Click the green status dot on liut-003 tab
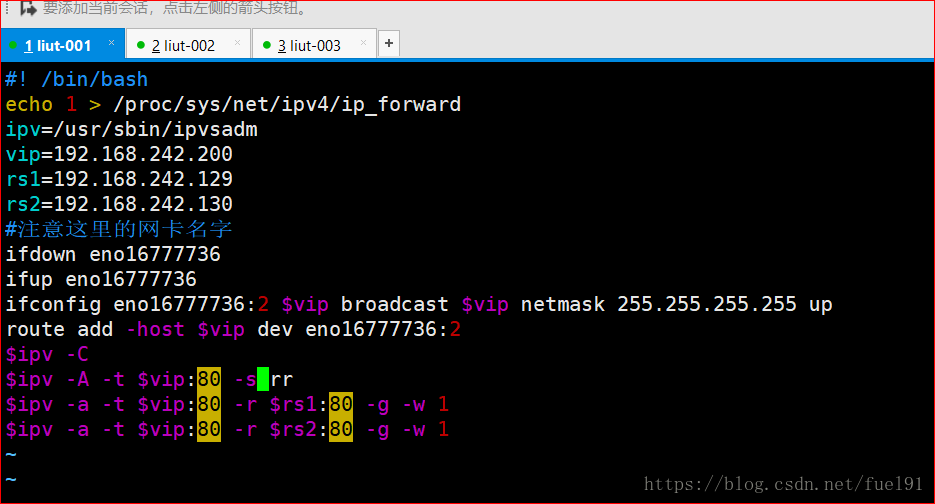 coord(267,45)
